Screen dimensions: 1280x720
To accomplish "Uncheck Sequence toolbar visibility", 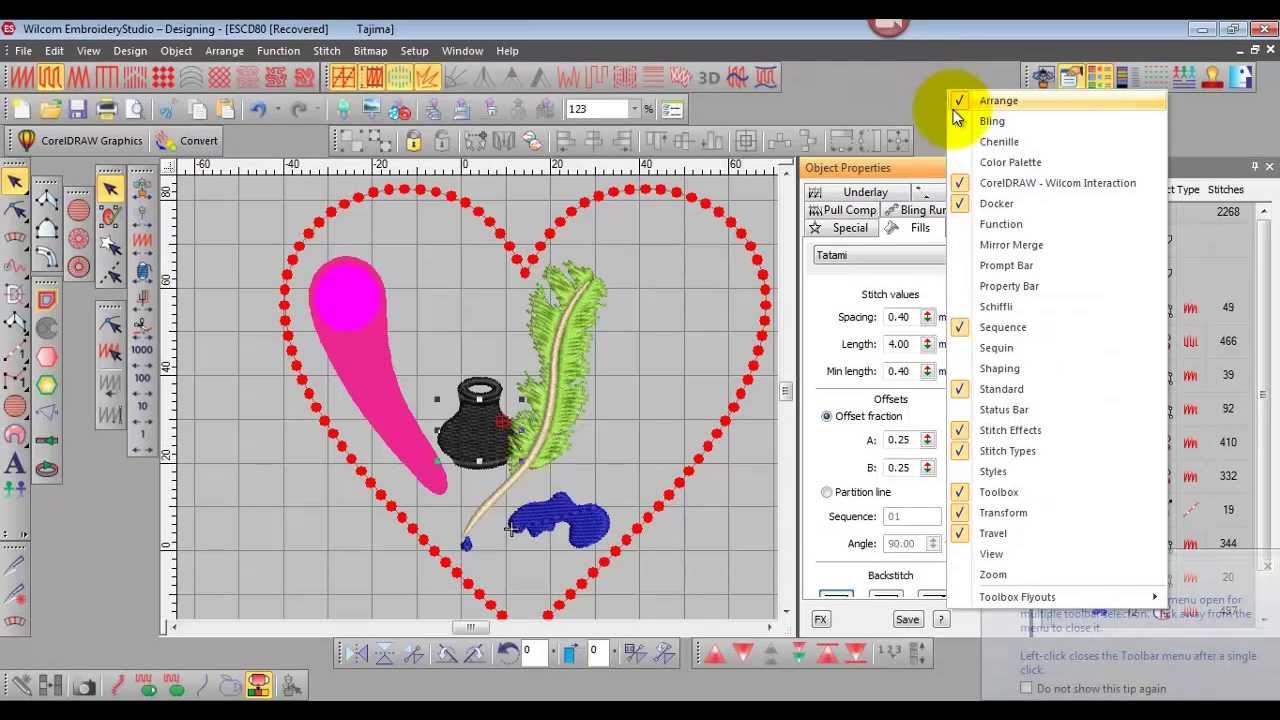I will 1003,327.
